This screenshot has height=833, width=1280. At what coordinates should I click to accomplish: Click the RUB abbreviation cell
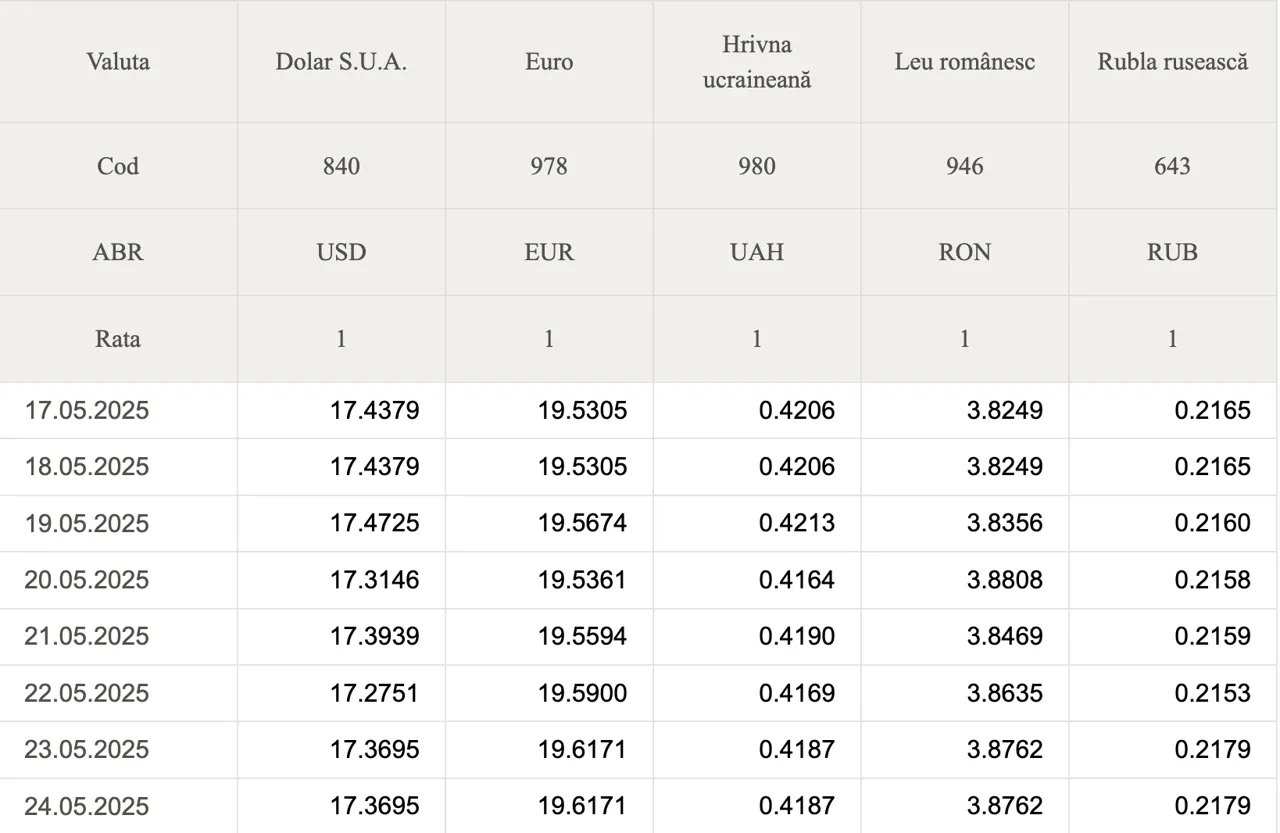1173,252
